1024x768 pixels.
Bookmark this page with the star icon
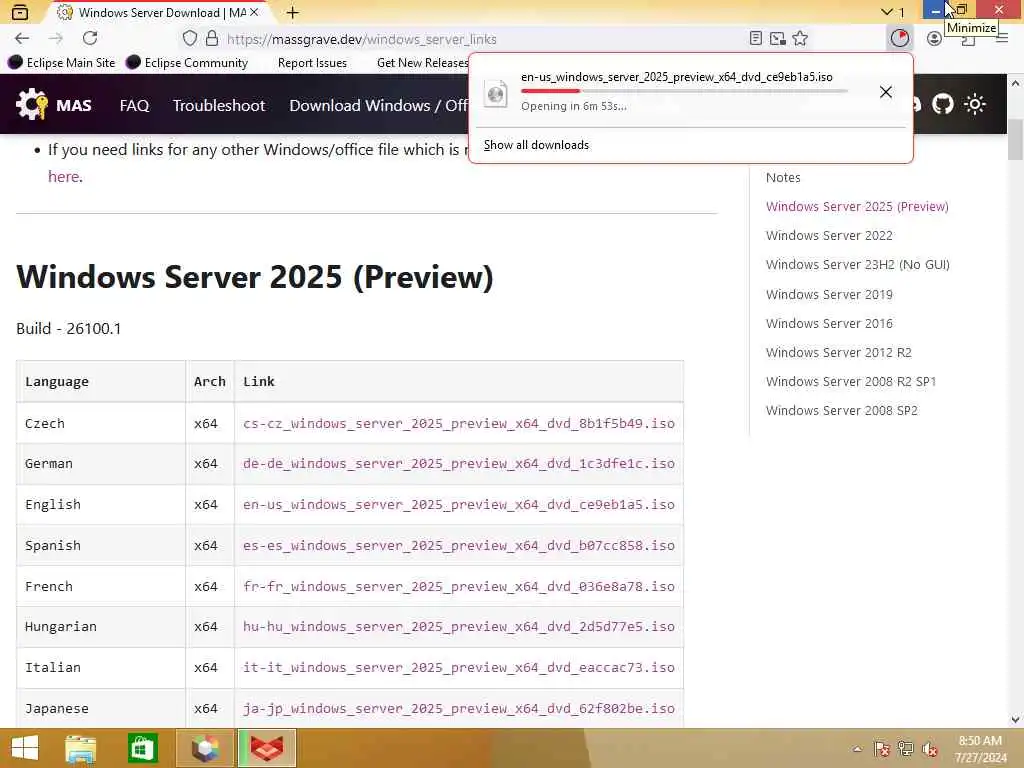(800, 39)
